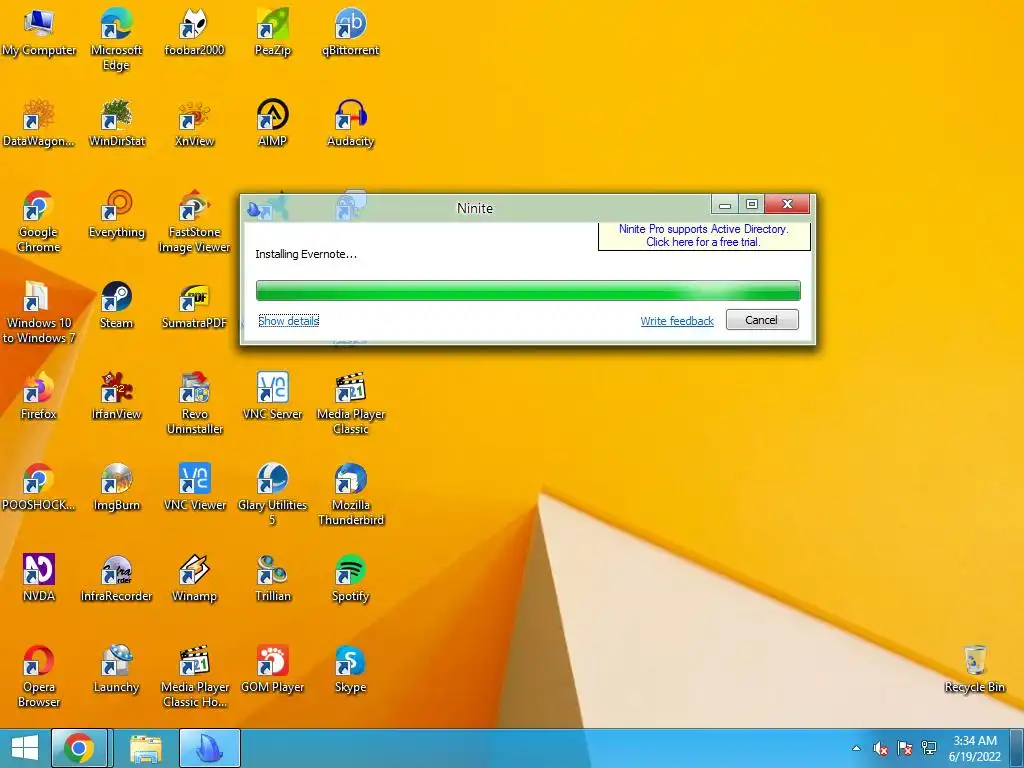The image size is (1024, 768).
Task: Click the Windows 10 to Windows 7 folder
Action: click(39, 312)
